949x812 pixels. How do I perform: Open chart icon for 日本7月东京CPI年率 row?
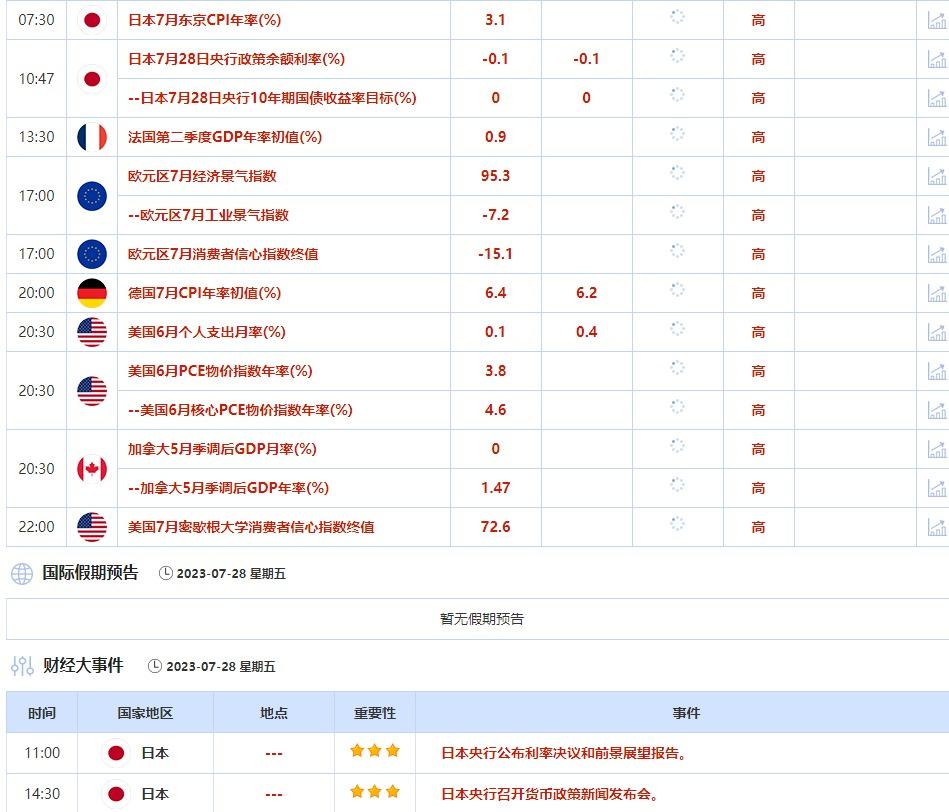click(x=936, y=20)
